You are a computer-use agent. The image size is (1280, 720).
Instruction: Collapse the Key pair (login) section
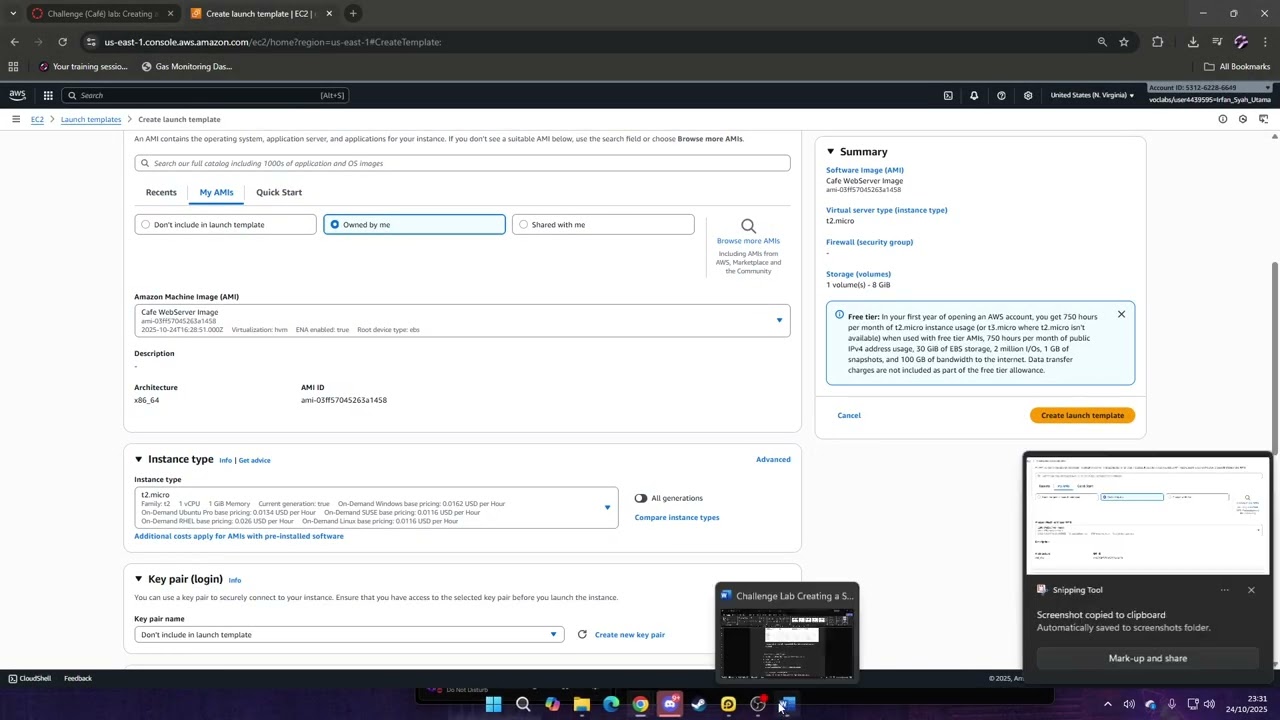coord(138,579)
